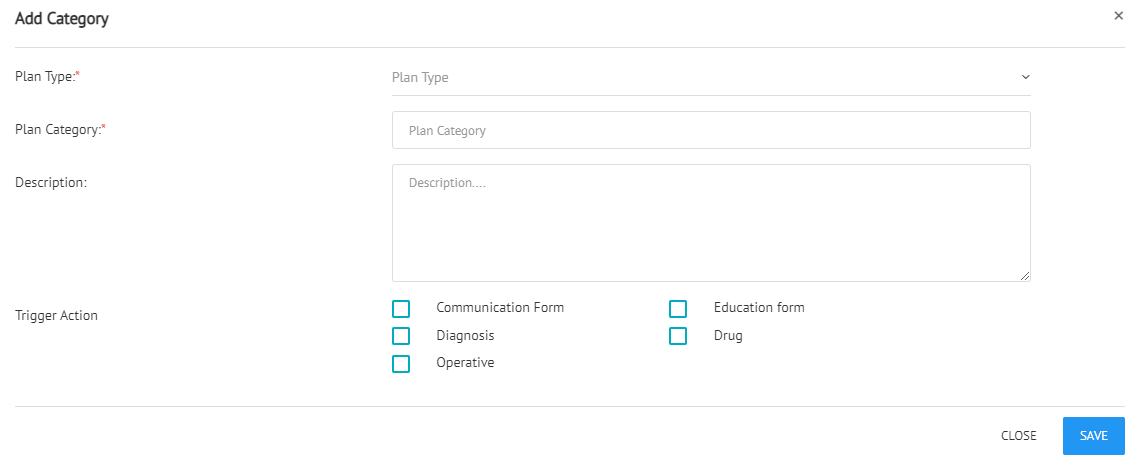
Task: Close the Add Category dialog with X
Action: click(x=1118, y=16)
